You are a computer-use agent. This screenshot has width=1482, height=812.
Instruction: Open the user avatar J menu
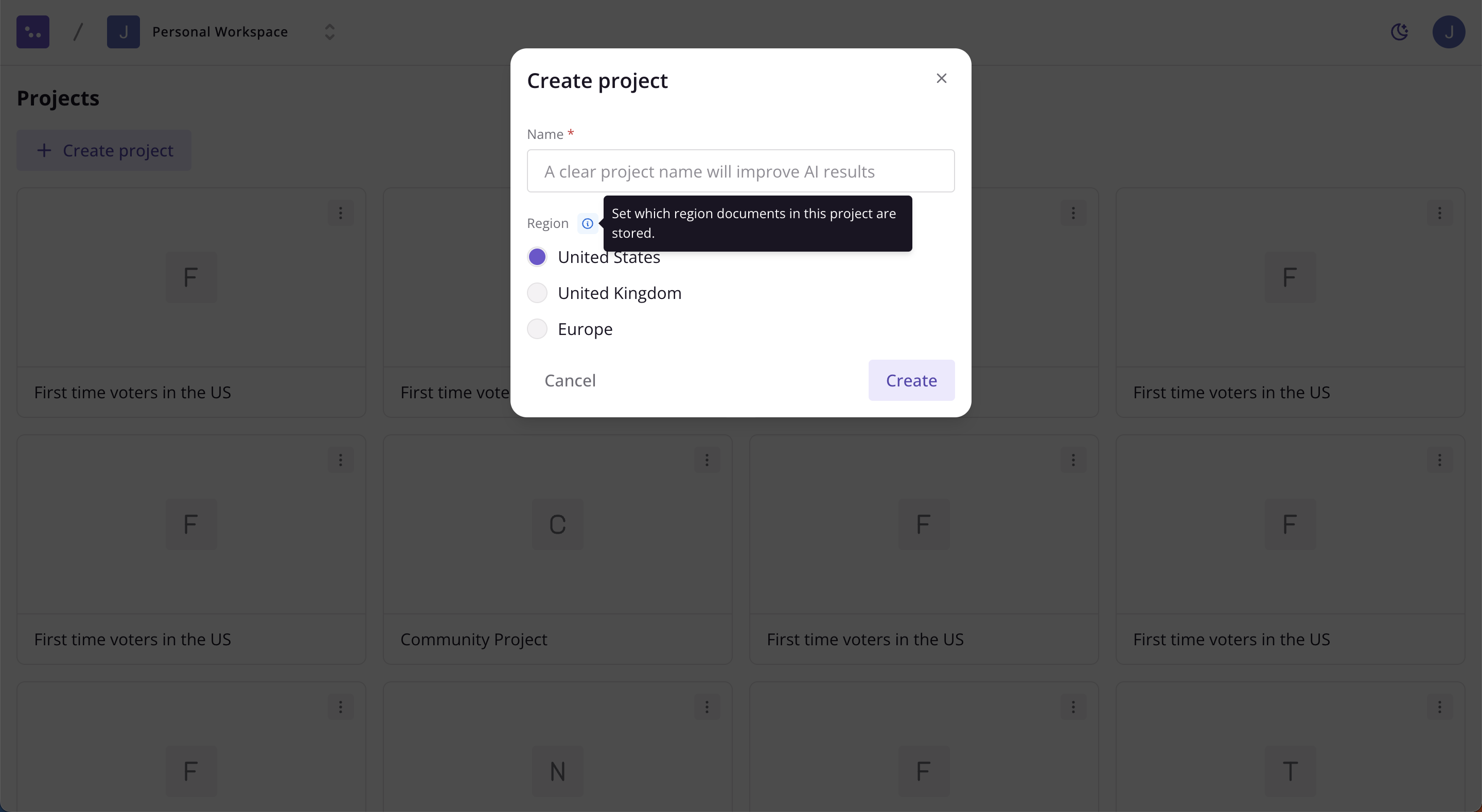(1448, 32)
